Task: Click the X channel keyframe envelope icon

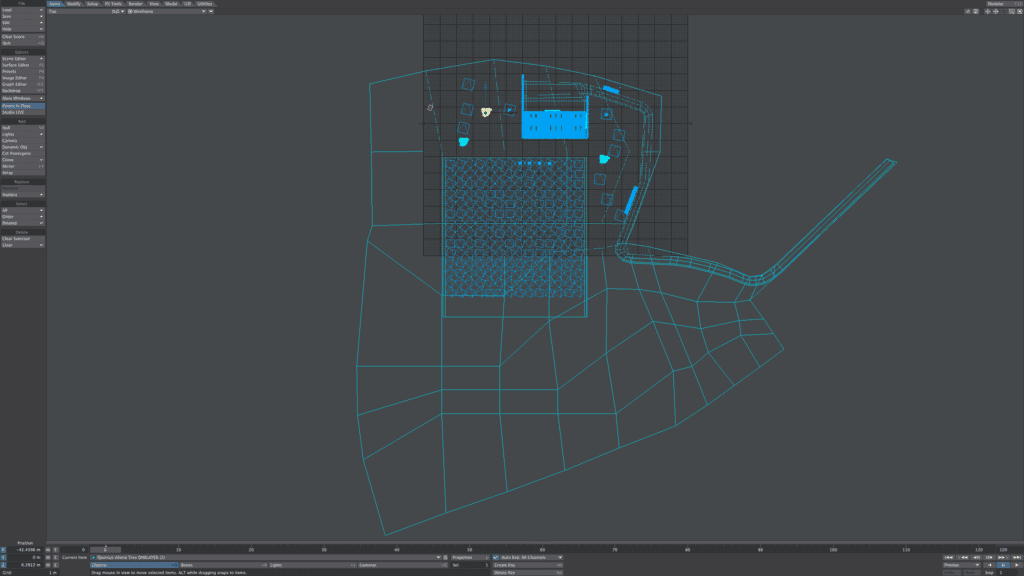Action: (x=55, y=550)
